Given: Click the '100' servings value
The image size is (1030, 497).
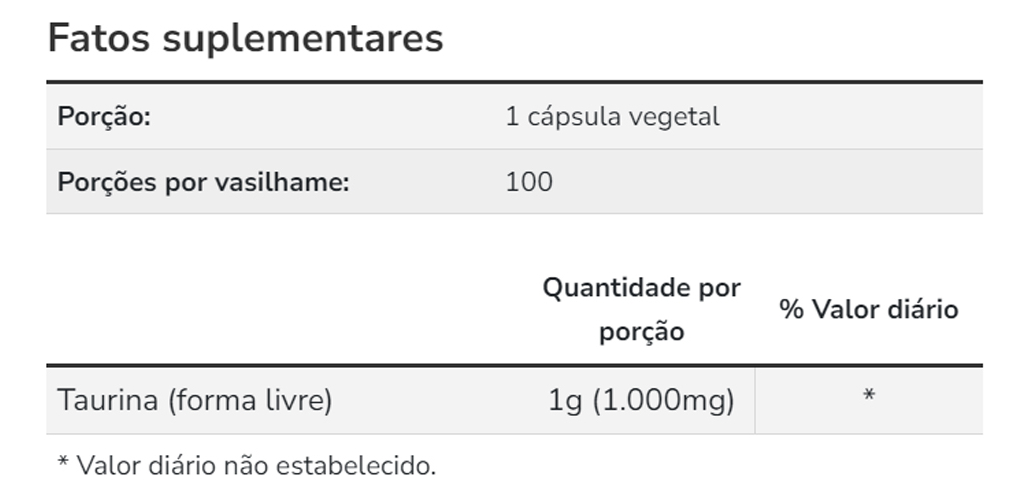Looking at the screenshot, I should click(x=529, y=182).
